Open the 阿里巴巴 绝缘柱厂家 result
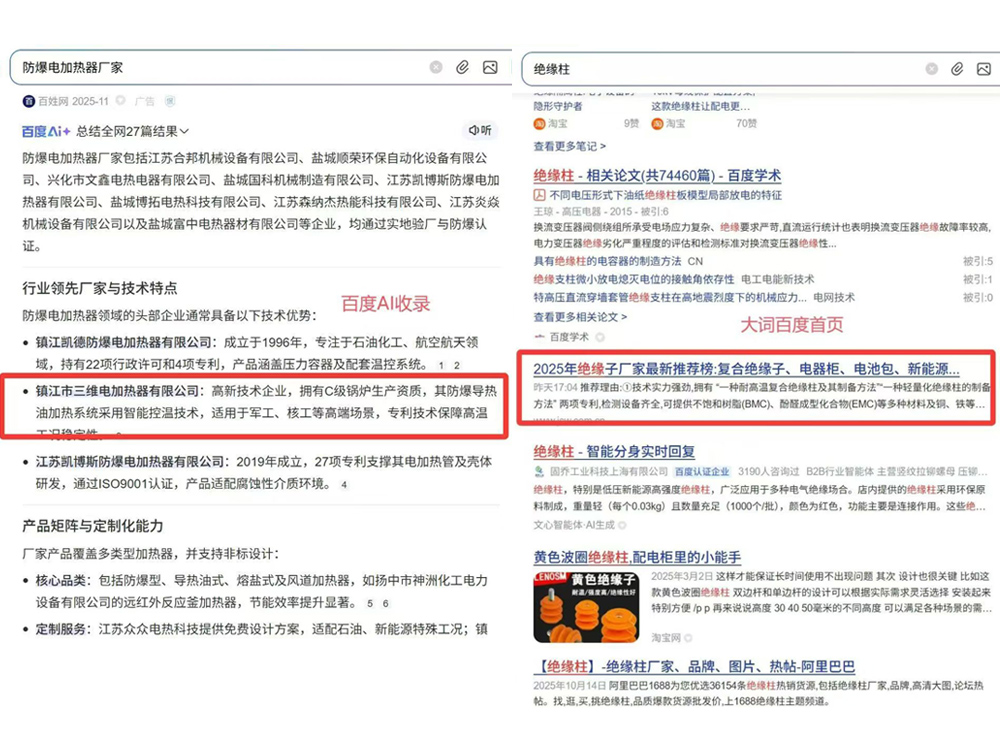The height and width of the screenshot is (750, 1000). [x=694, y=666]
